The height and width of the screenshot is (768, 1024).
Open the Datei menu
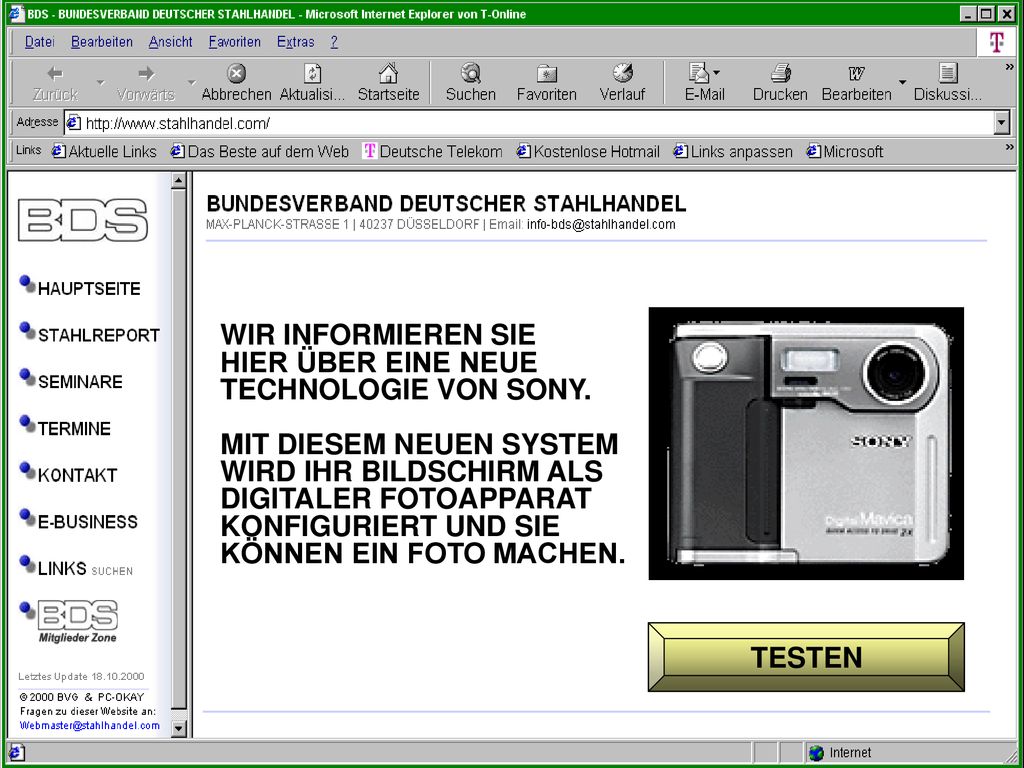39,42
